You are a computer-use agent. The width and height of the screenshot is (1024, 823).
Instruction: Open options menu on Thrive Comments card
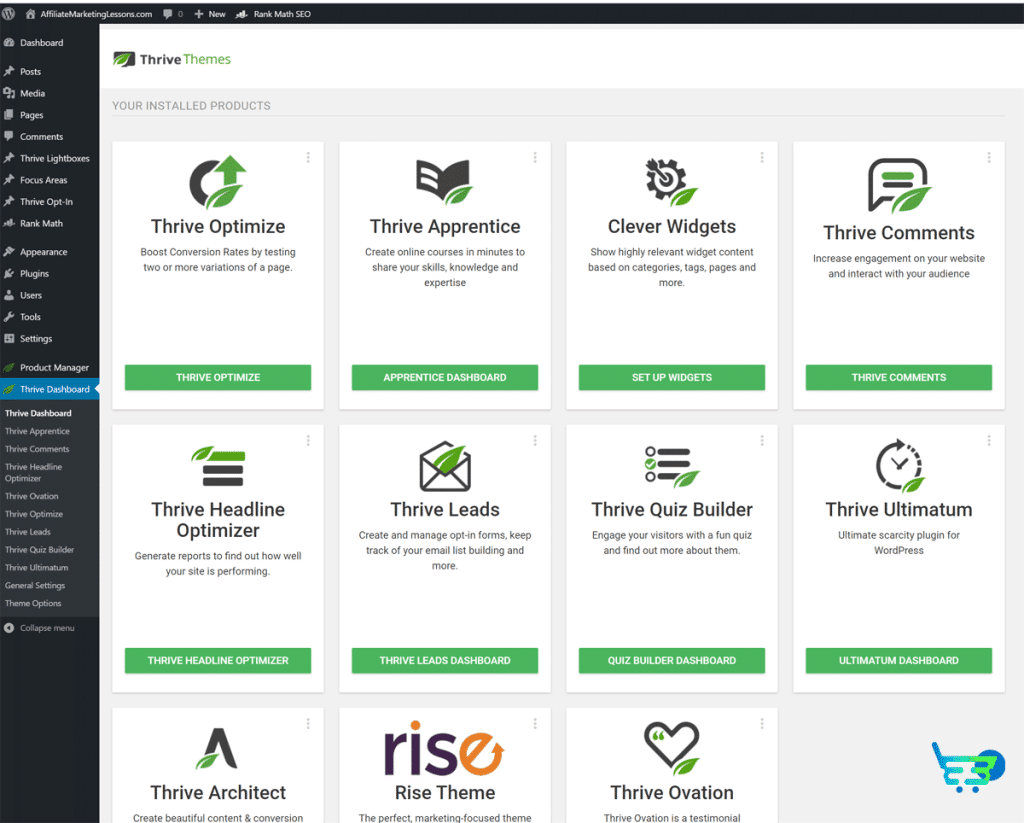click(x=989, y=157)
